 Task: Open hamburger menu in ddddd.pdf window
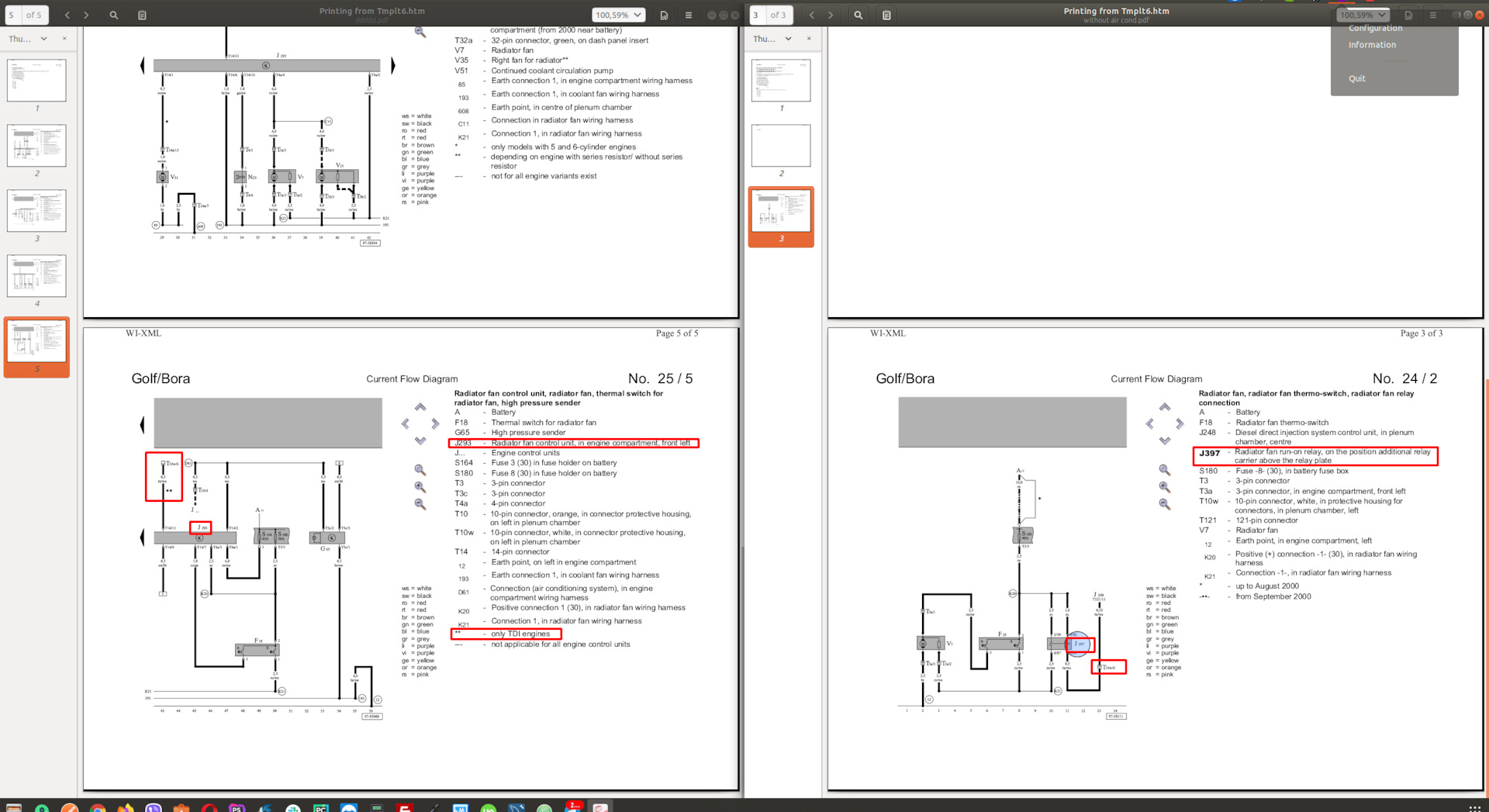pyautogui.click(x=688, y=15)
